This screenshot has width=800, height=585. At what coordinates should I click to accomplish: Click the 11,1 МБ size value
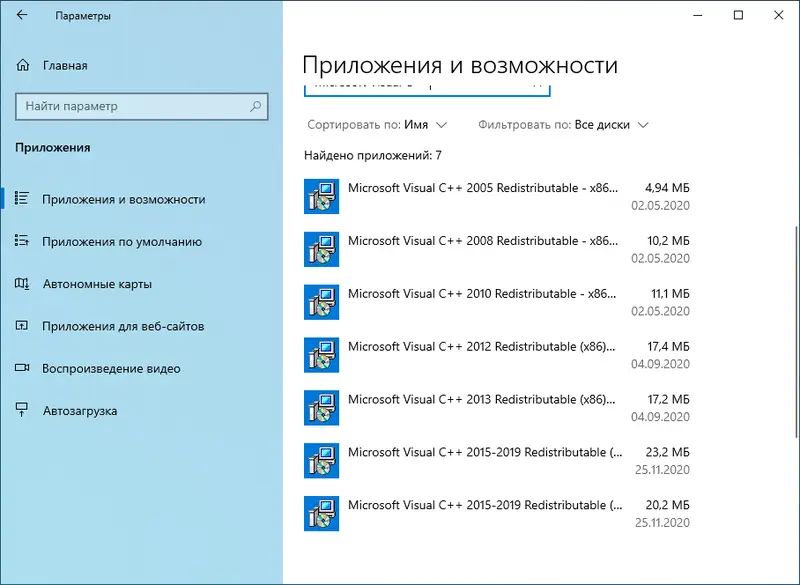pos(670,294)
